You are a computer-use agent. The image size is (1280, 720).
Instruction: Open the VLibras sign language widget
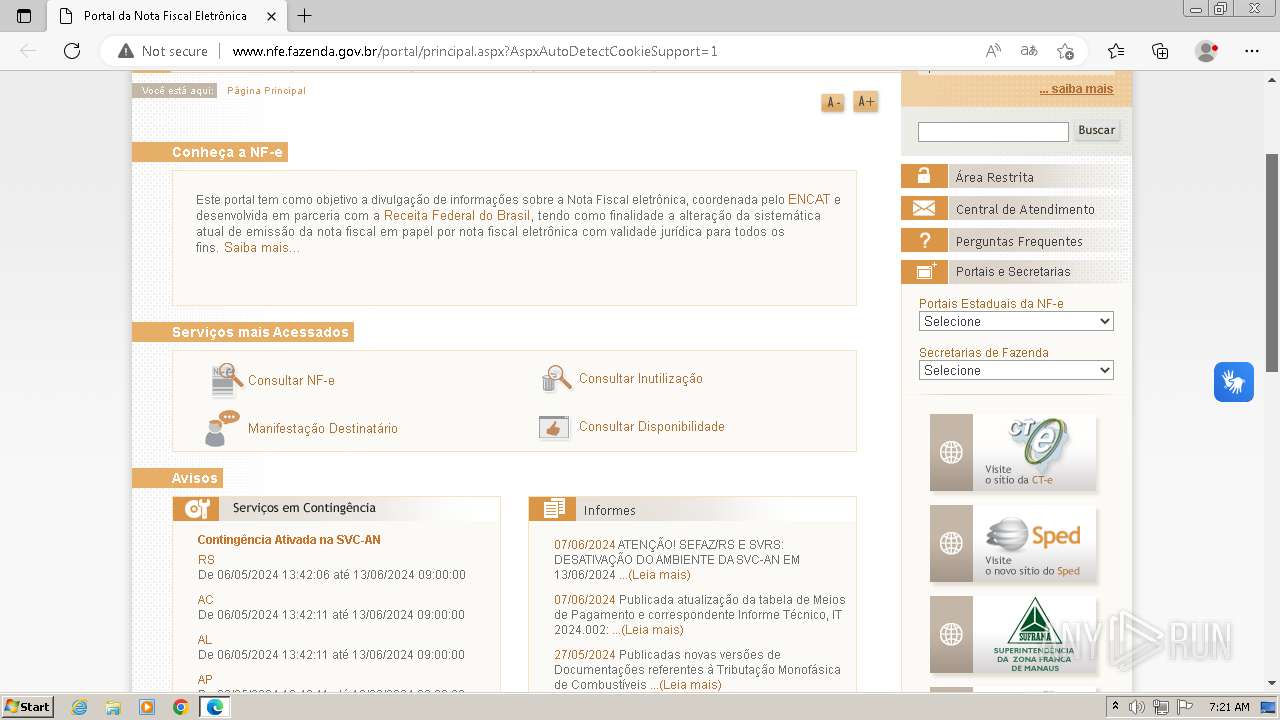click(x=1234, y=382)
